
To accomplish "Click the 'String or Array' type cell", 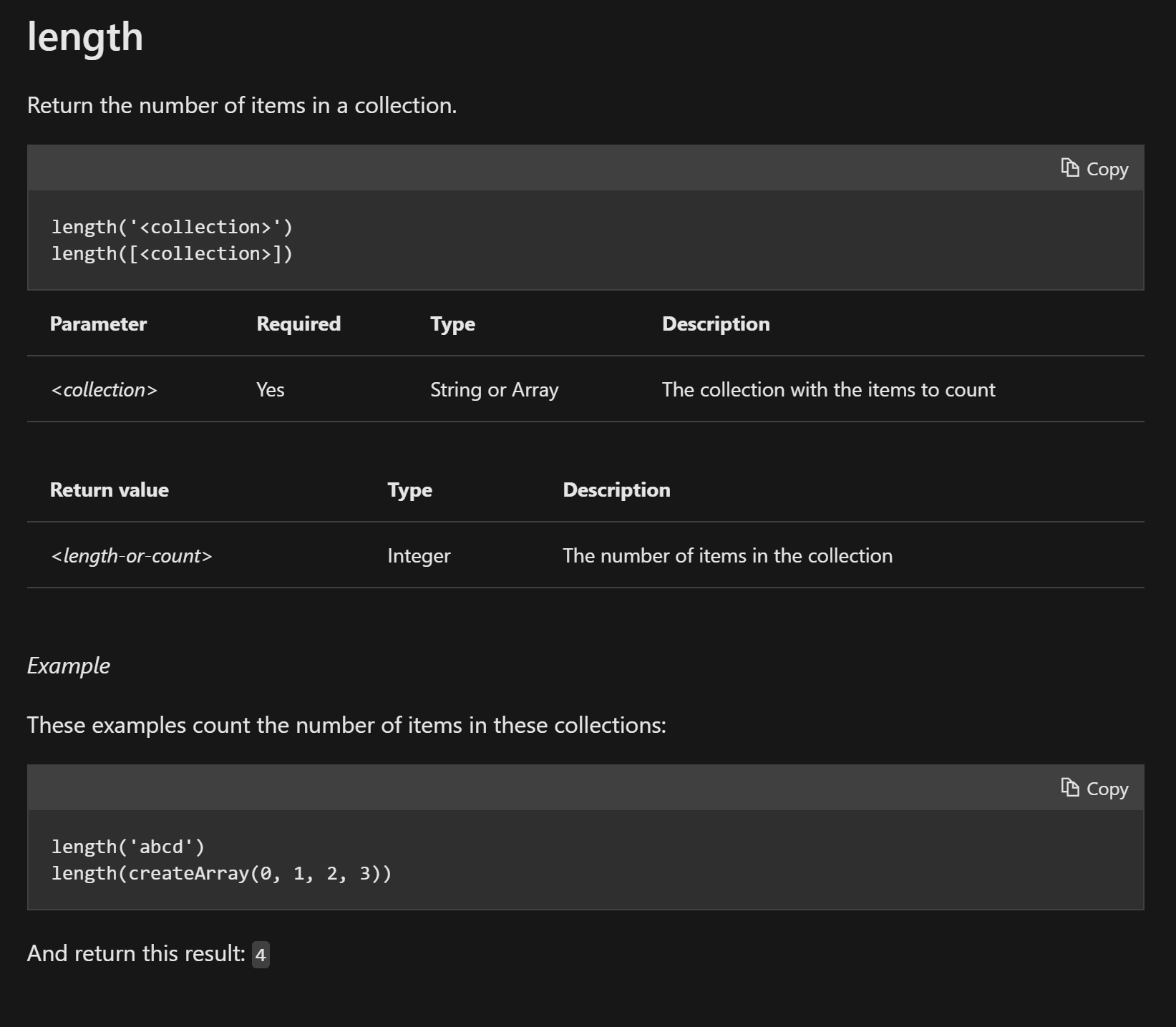I will coord(494,389).
